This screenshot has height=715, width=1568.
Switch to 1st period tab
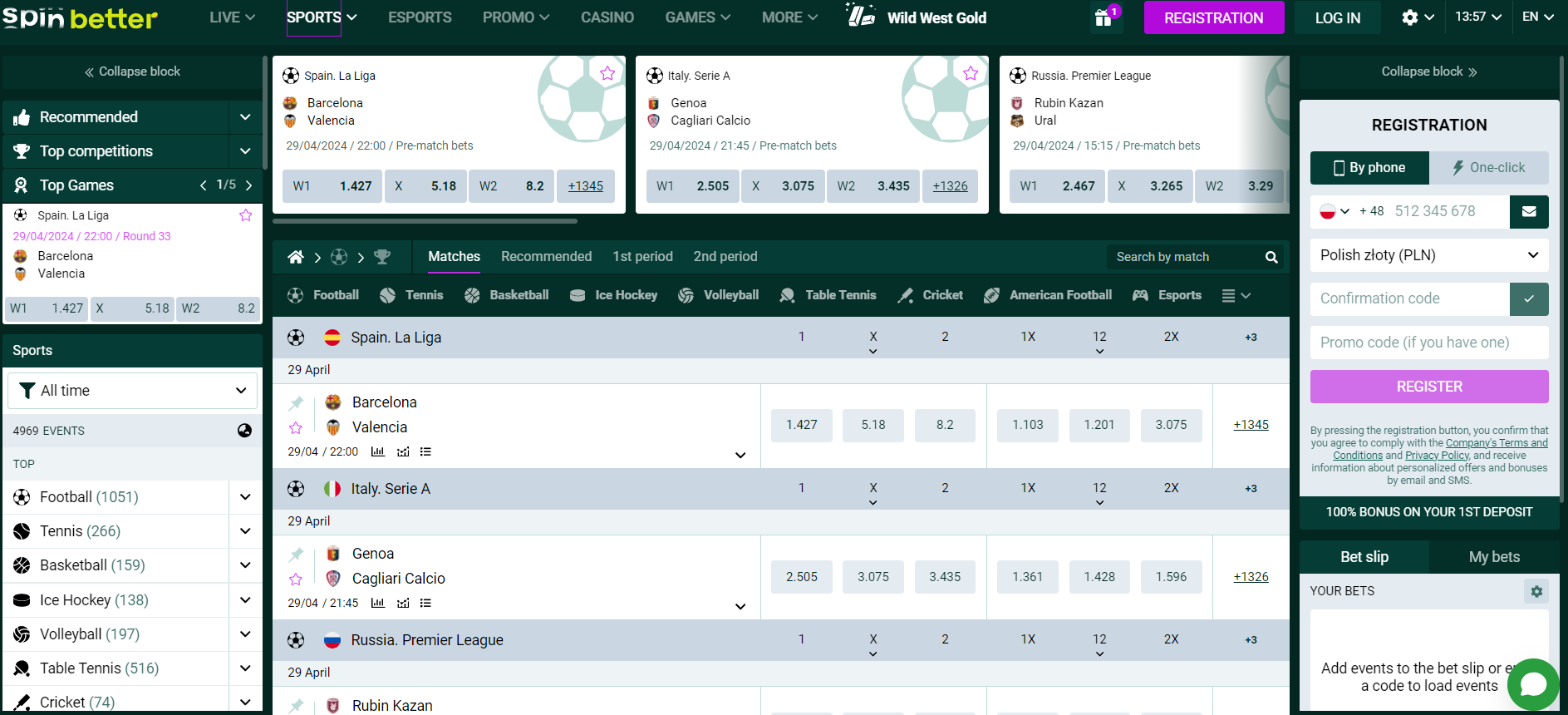pyautogui.click(x=642, y=257)
